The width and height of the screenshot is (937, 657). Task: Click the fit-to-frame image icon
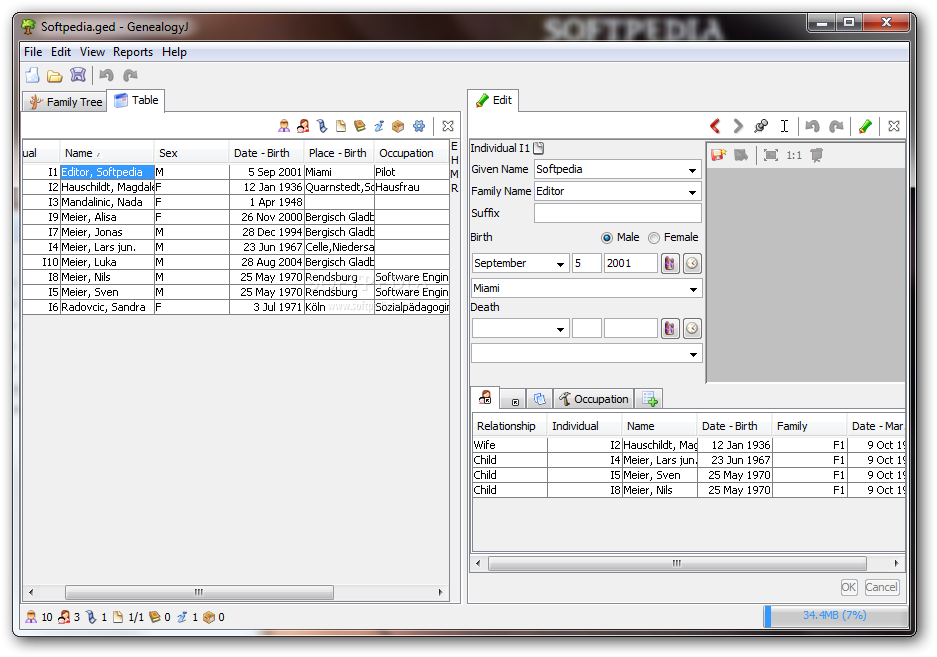[771, 155]
